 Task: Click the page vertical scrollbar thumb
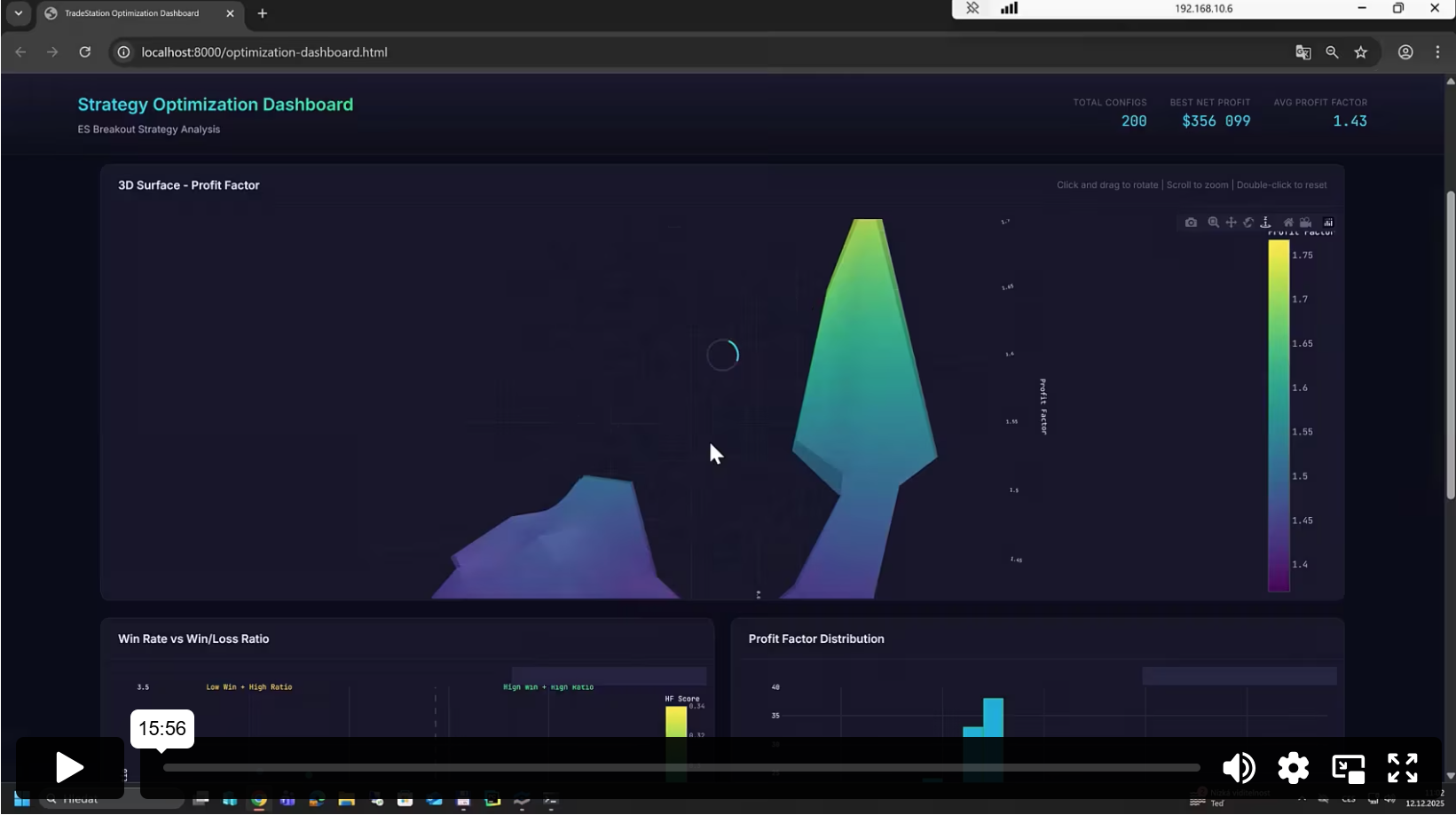pyautogui.click(x=1451, y=345)
